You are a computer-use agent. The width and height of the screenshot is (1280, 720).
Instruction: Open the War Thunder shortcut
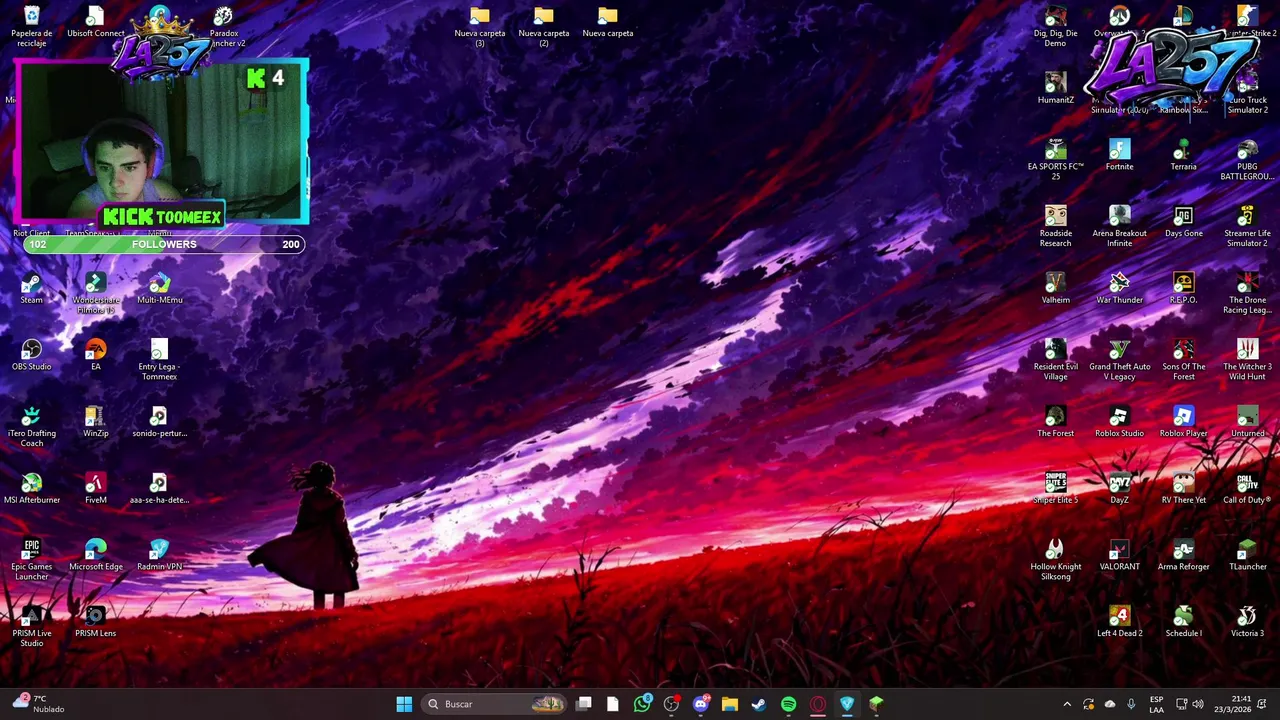click(x=1120, y=289)
